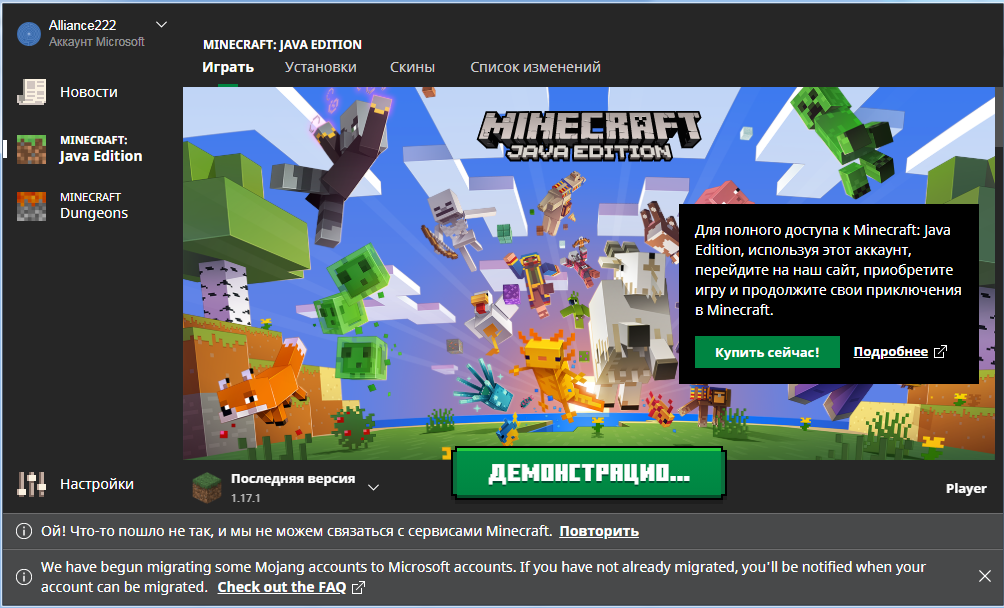Click the Minecraft Java Edition banner logo

pyautogui.click(x=589, y=135)
